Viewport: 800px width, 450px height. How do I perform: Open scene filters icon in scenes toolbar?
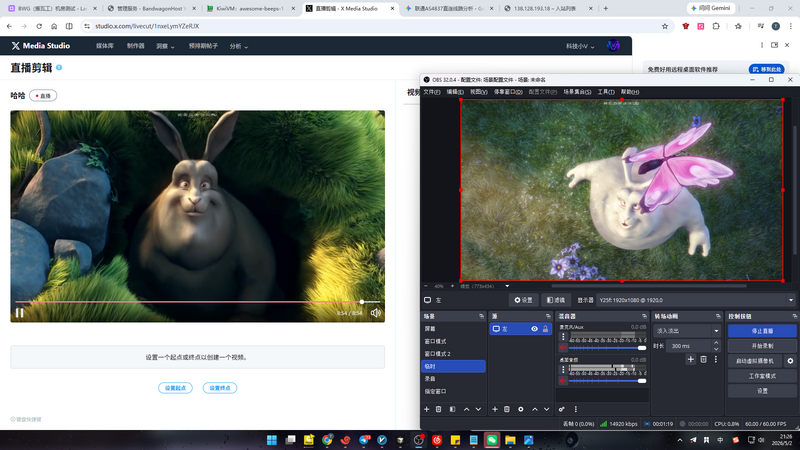453,409
